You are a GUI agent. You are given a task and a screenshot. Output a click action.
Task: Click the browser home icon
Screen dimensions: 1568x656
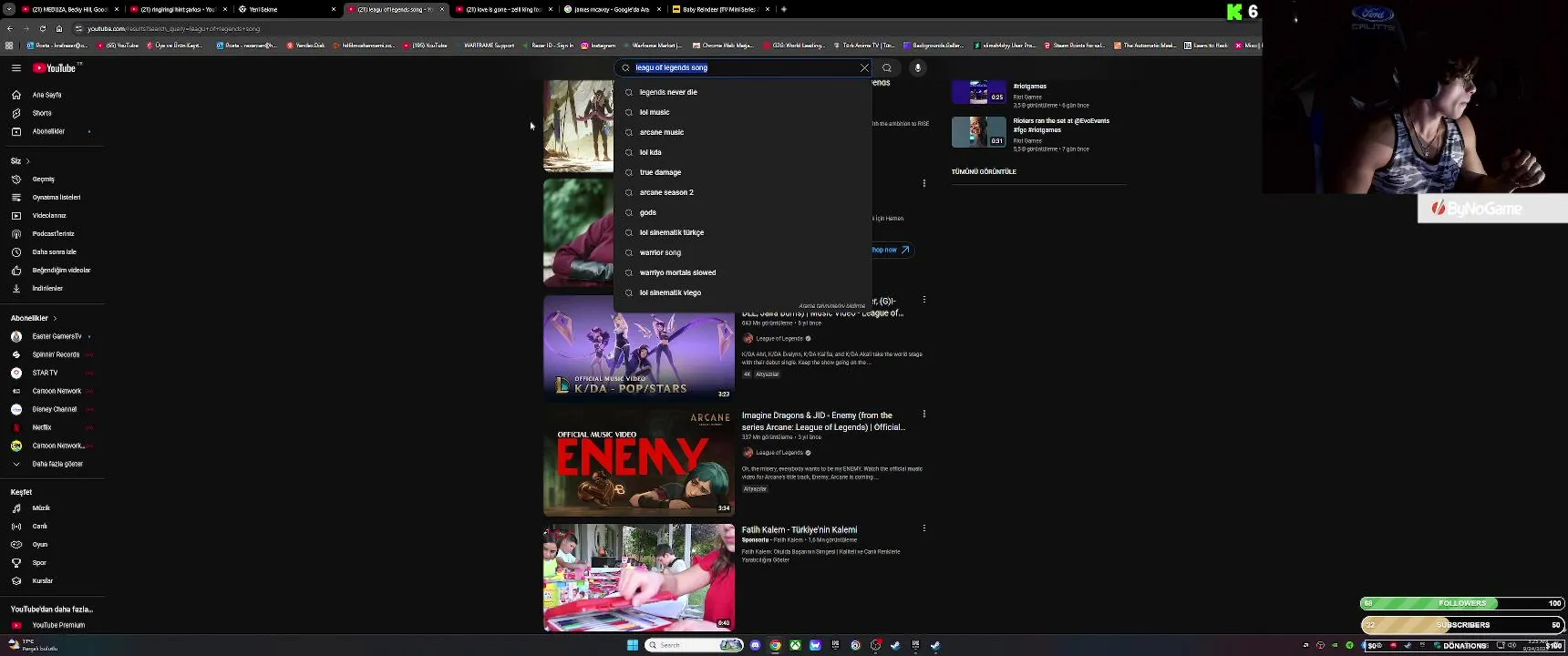tap(59, 28)
